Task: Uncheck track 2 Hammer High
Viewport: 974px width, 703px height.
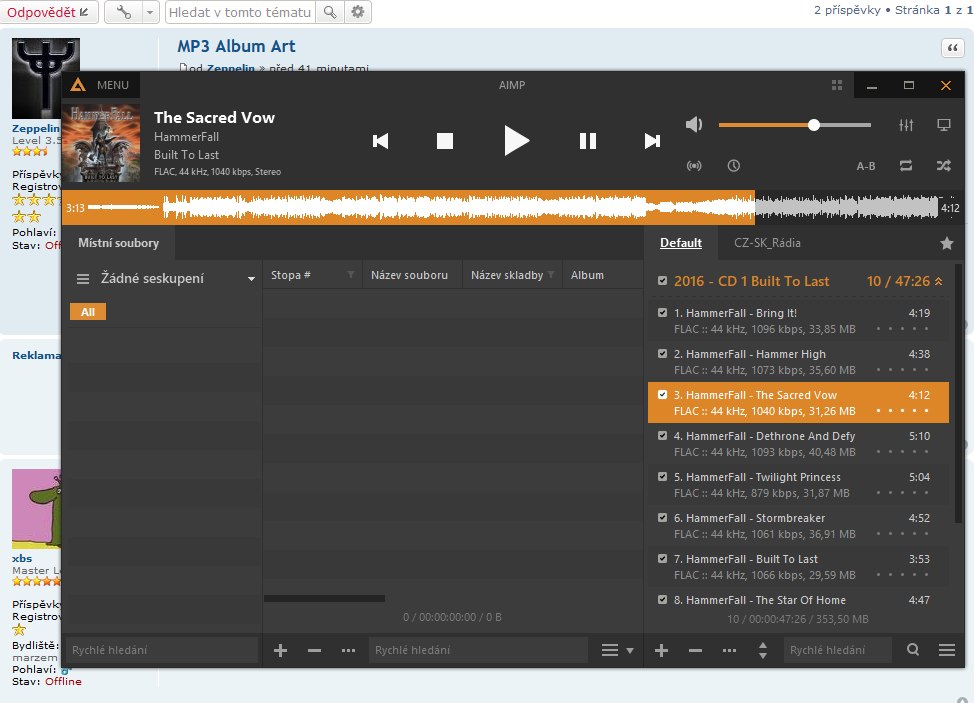Action: coord(662,354)
